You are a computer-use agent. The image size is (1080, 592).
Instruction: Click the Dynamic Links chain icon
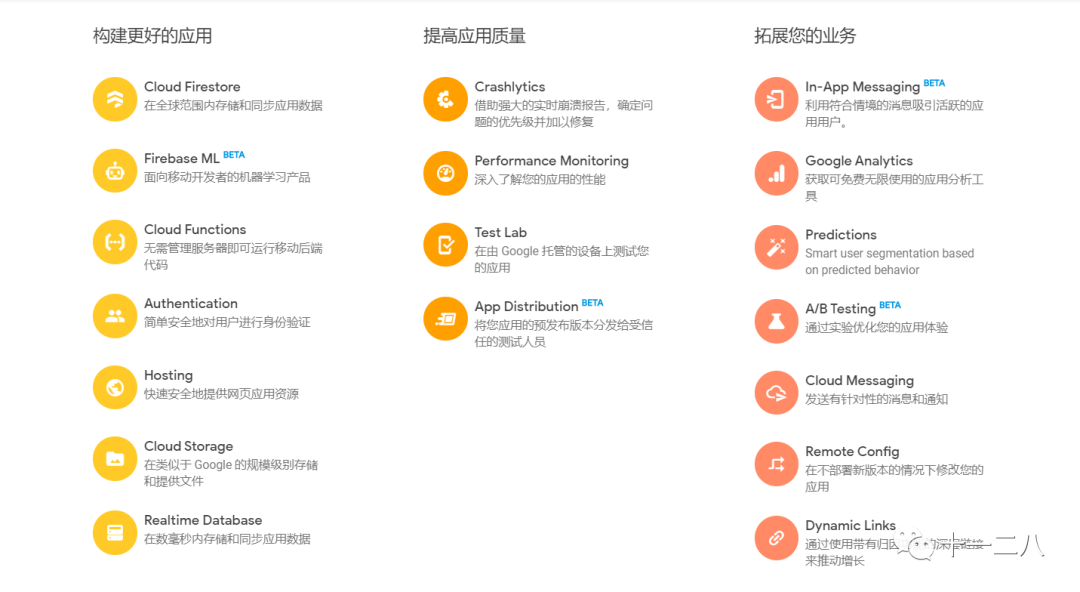[x=776, y=537]
